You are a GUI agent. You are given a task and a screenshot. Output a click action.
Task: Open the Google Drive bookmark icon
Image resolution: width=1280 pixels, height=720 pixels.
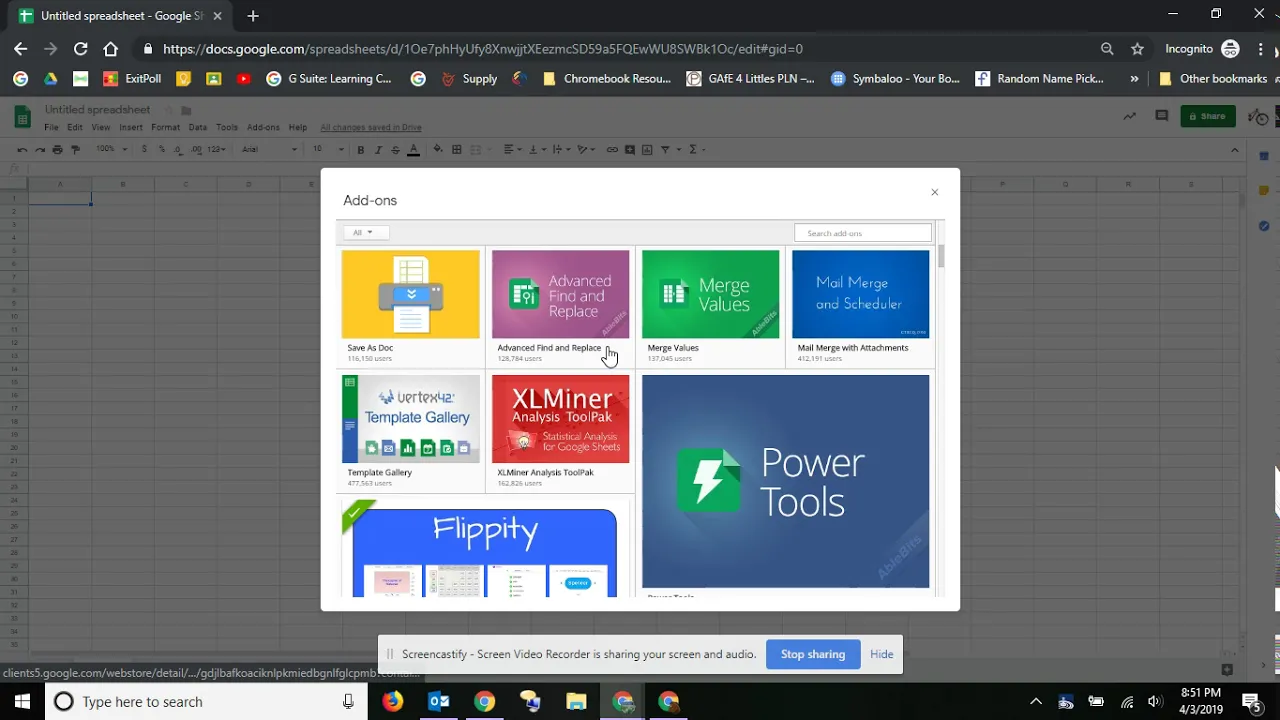(x=50, y=78)
